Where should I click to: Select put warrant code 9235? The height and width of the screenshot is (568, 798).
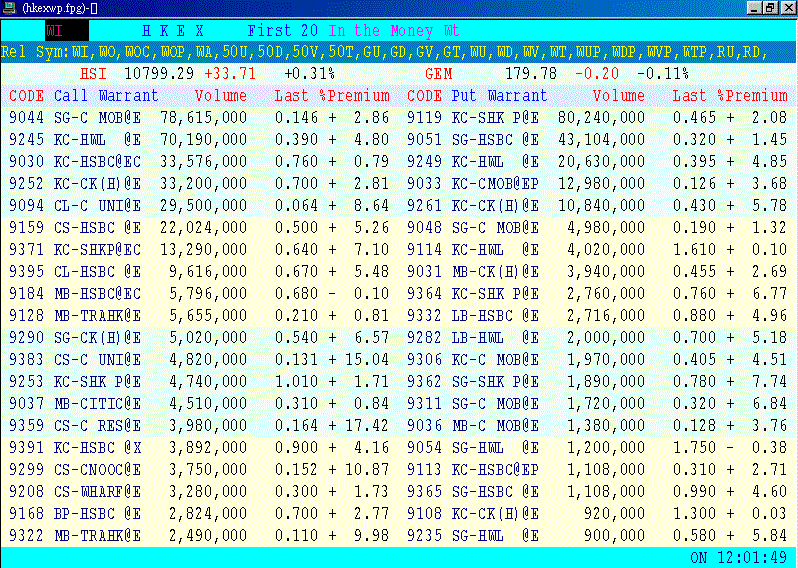click(x=424, y=535)
